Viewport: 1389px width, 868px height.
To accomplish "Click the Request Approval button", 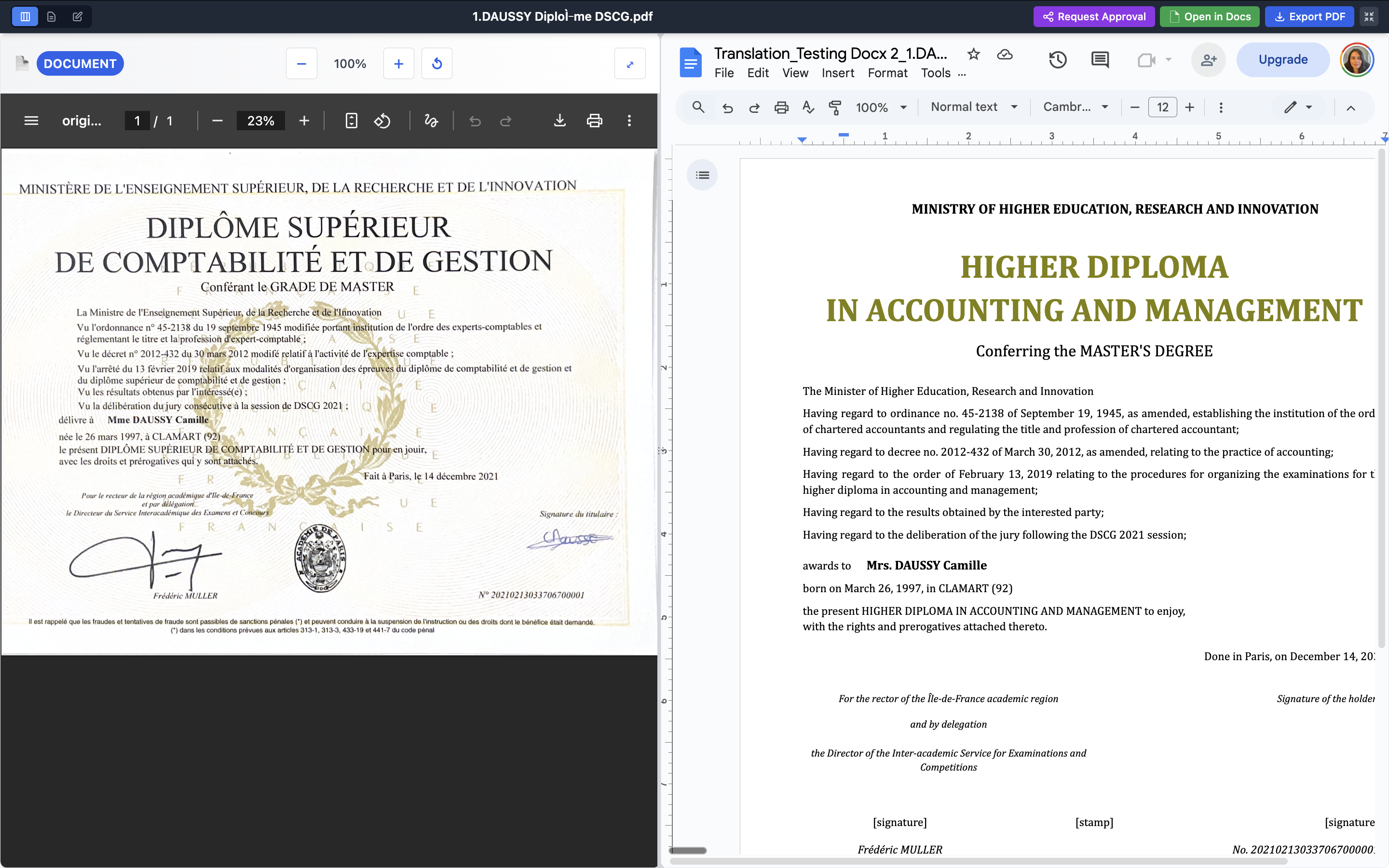I will (x=1094, y=16).
